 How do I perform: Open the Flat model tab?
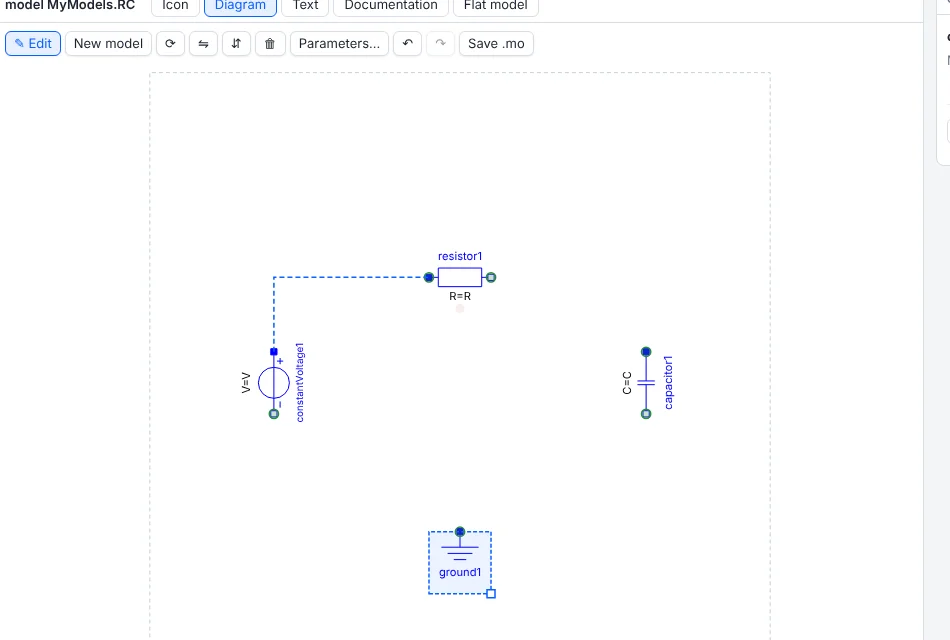496,5
